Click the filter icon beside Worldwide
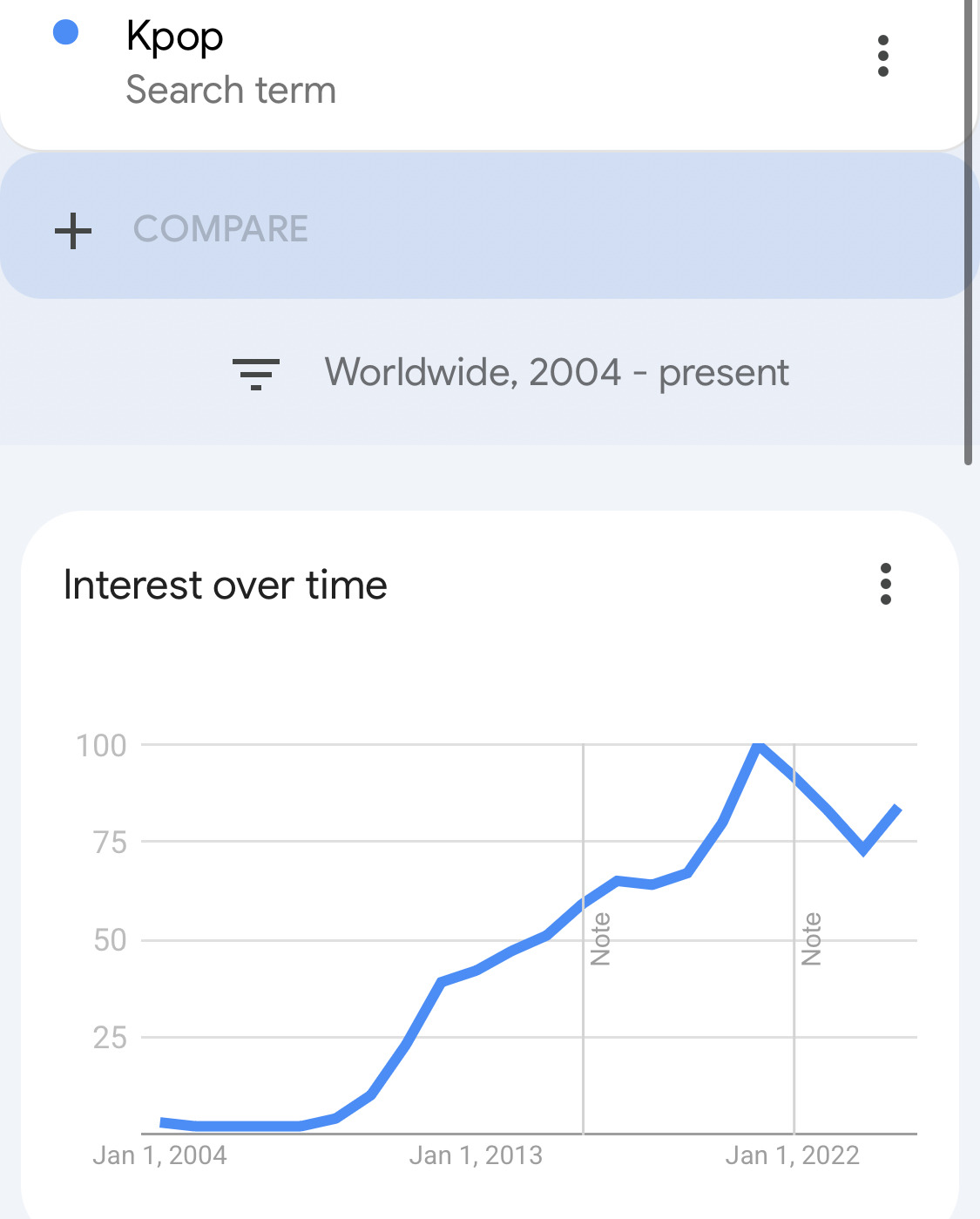Screen dimensions: 980x1219 click(x=256, y=373)
